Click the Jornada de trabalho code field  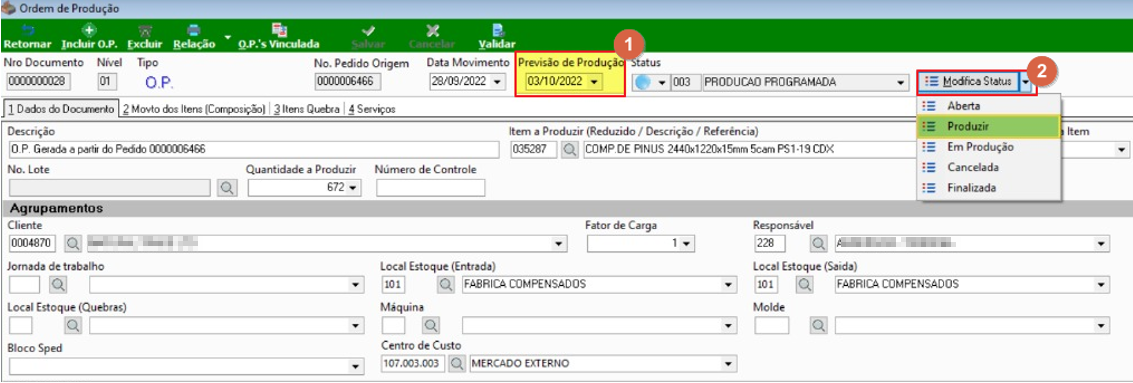point(25,285)
